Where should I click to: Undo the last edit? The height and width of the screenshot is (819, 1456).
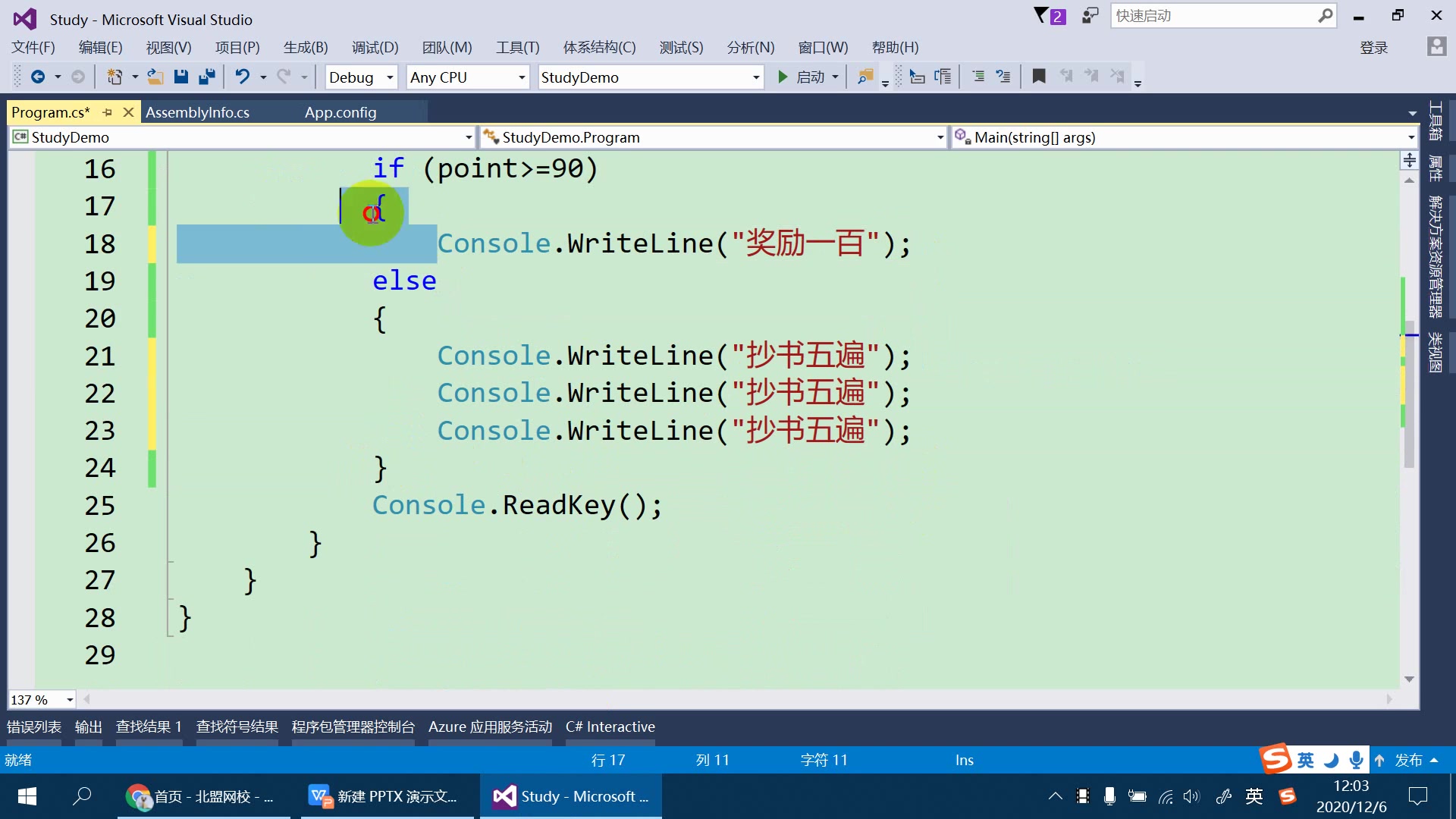click(x=243, y=77)
